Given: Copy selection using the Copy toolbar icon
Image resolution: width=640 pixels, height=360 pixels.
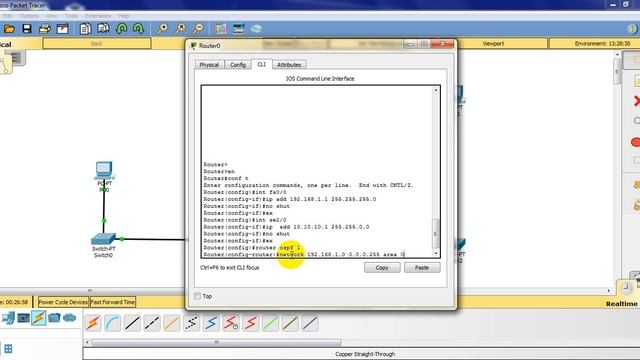Looking at the screenshot, I should [85, 29].
